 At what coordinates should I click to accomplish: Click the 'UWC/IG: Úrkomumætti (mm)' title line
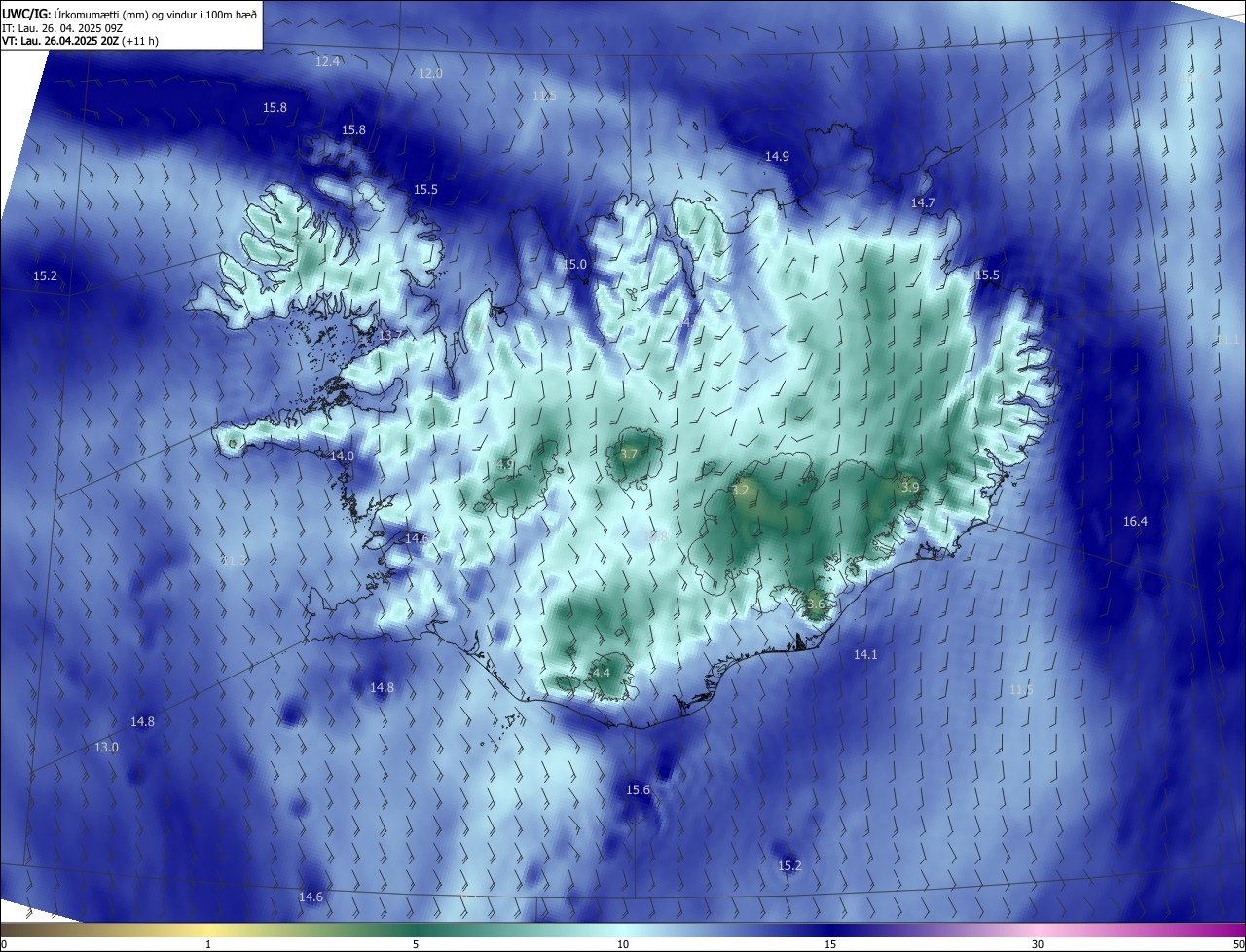click(x=129, y=14)
